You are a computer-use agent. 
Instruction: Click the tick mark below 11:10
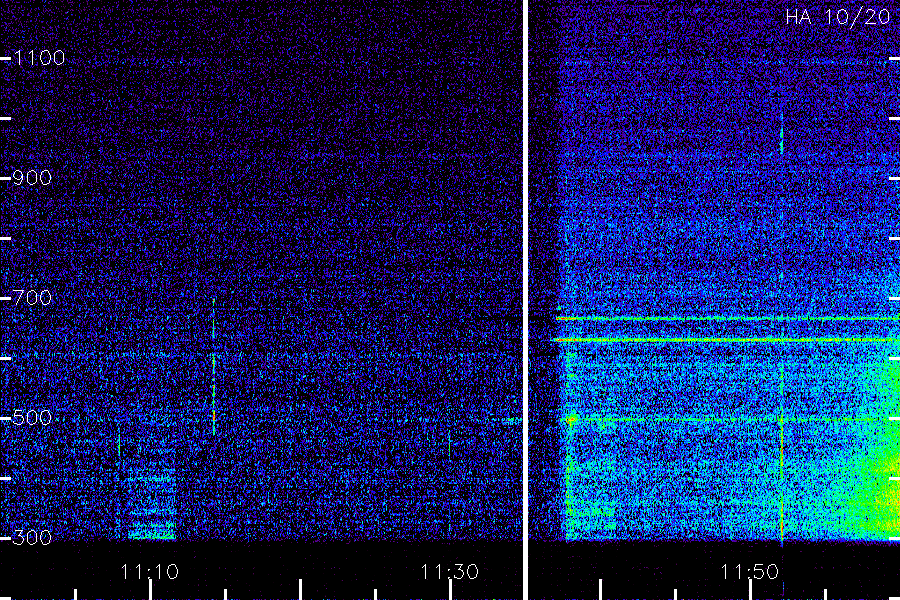click(150, 590)
